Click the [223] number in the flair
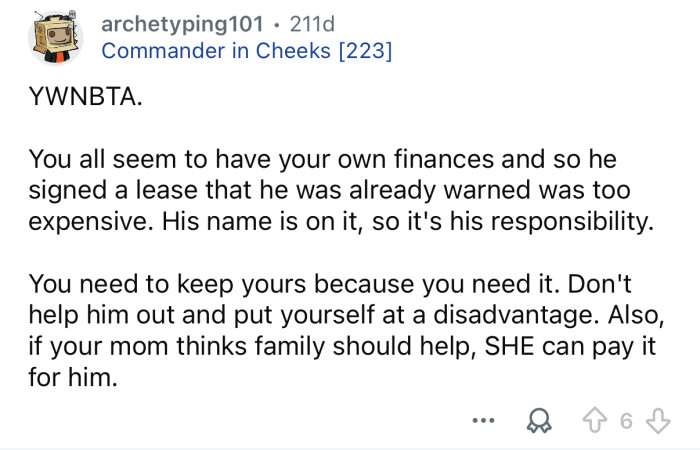The height and width of the screenshot is (450, 700). pos(365,51)
